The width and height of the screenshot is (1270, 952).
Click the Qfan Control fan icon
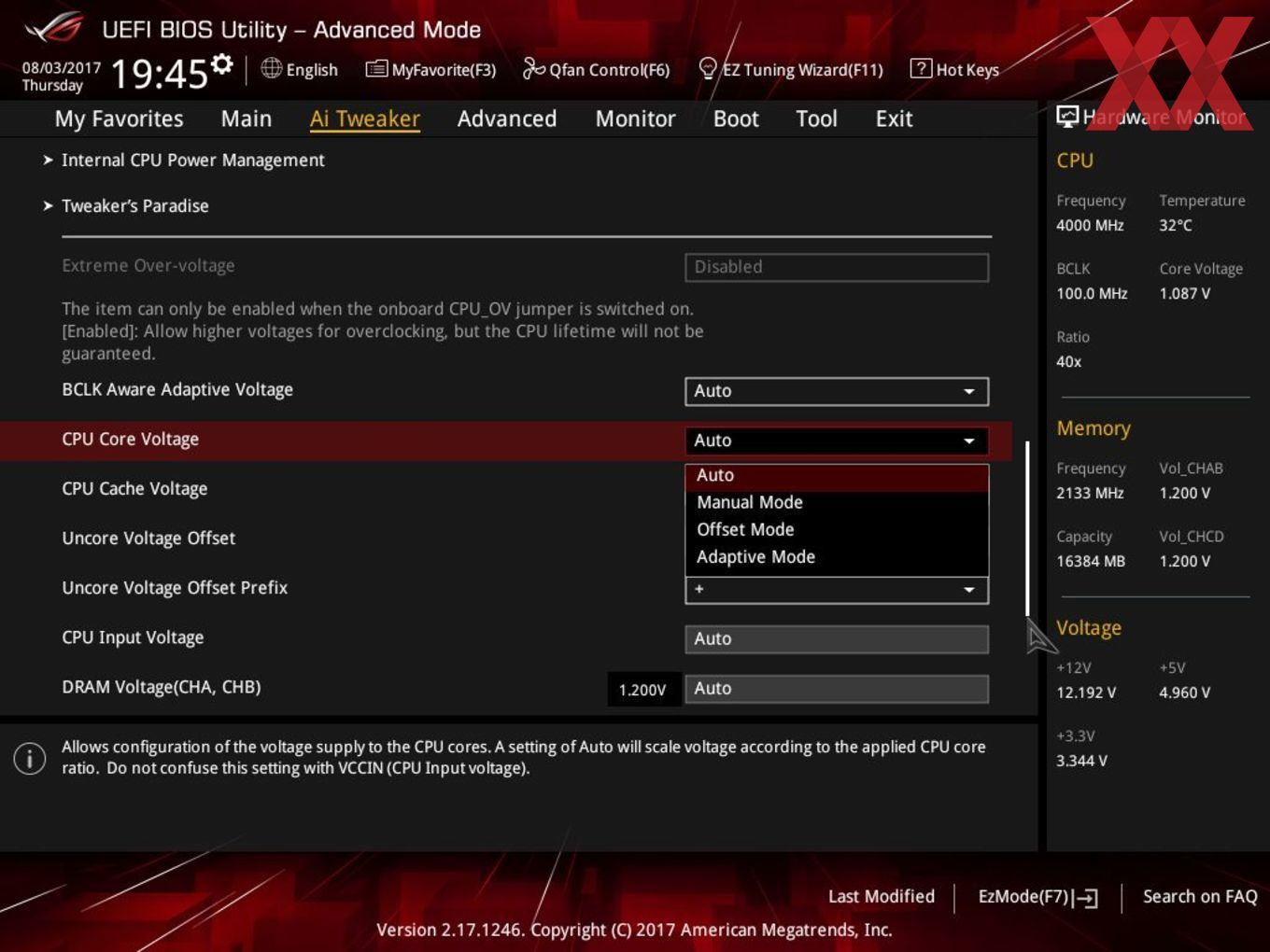tap(533, 68)
